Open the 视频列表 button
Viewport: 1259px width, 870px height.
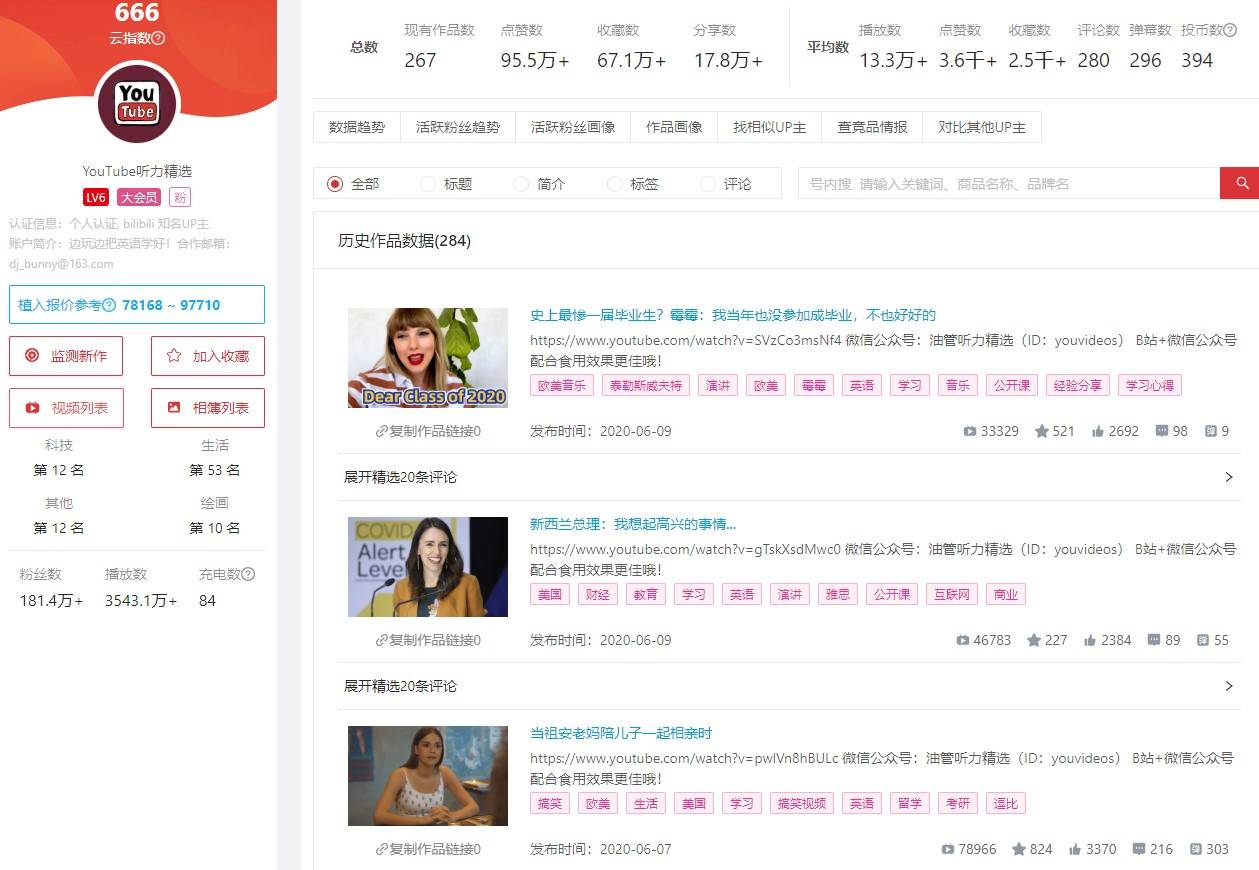(66, 408)
